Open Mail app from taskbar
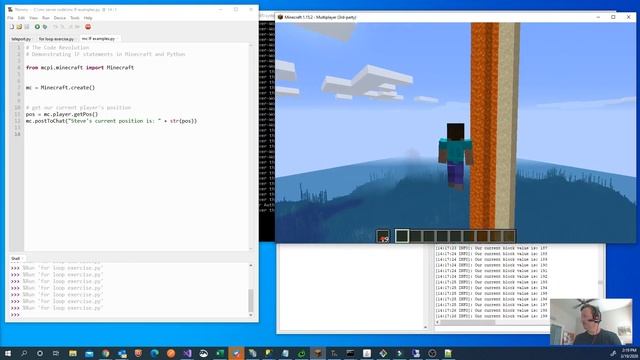640x360 pixels. coord(89,353)
